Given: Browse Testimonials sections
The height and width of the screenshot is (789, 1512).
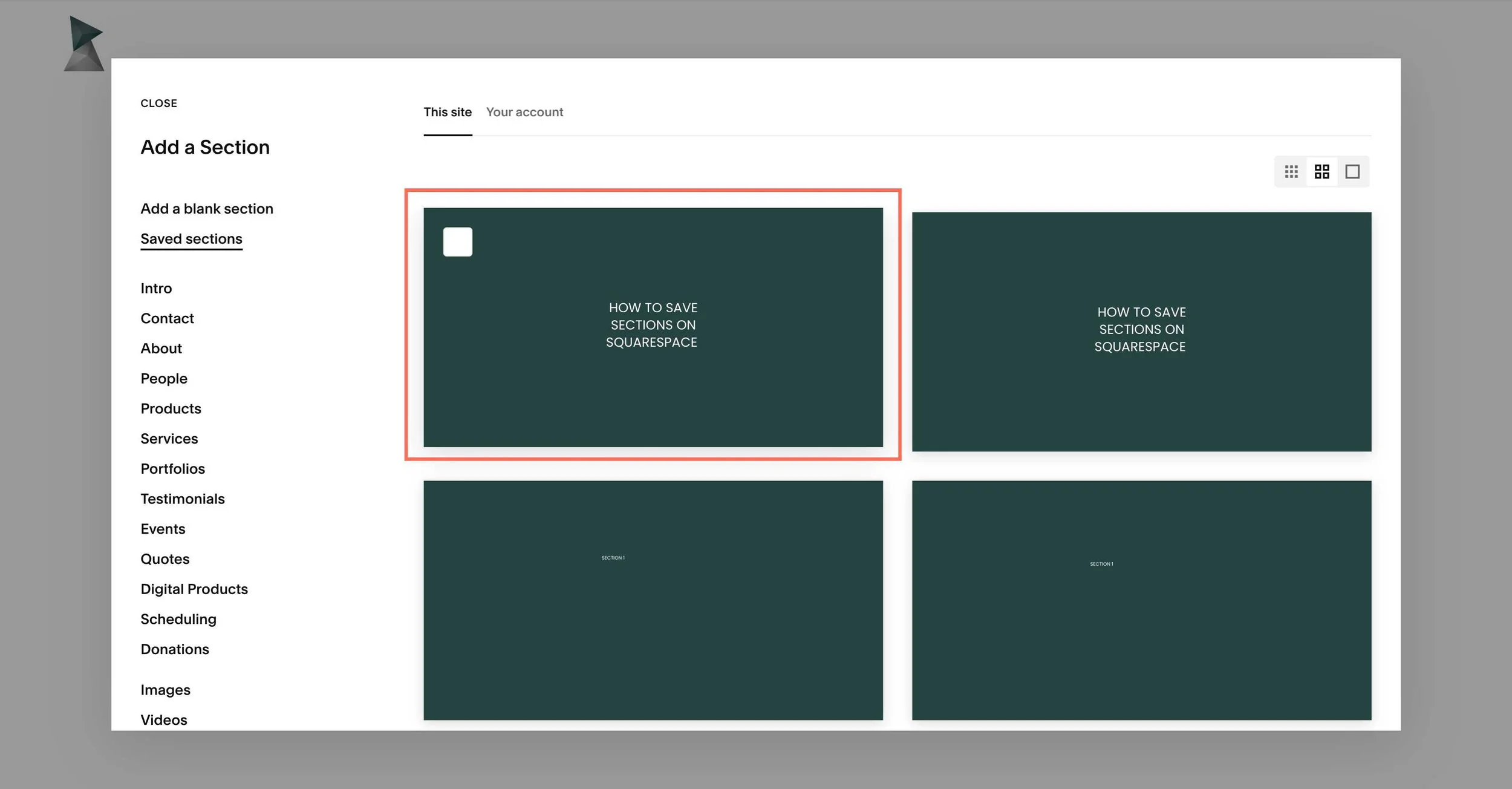Looking at the screenshot, I should coord(183,499).
